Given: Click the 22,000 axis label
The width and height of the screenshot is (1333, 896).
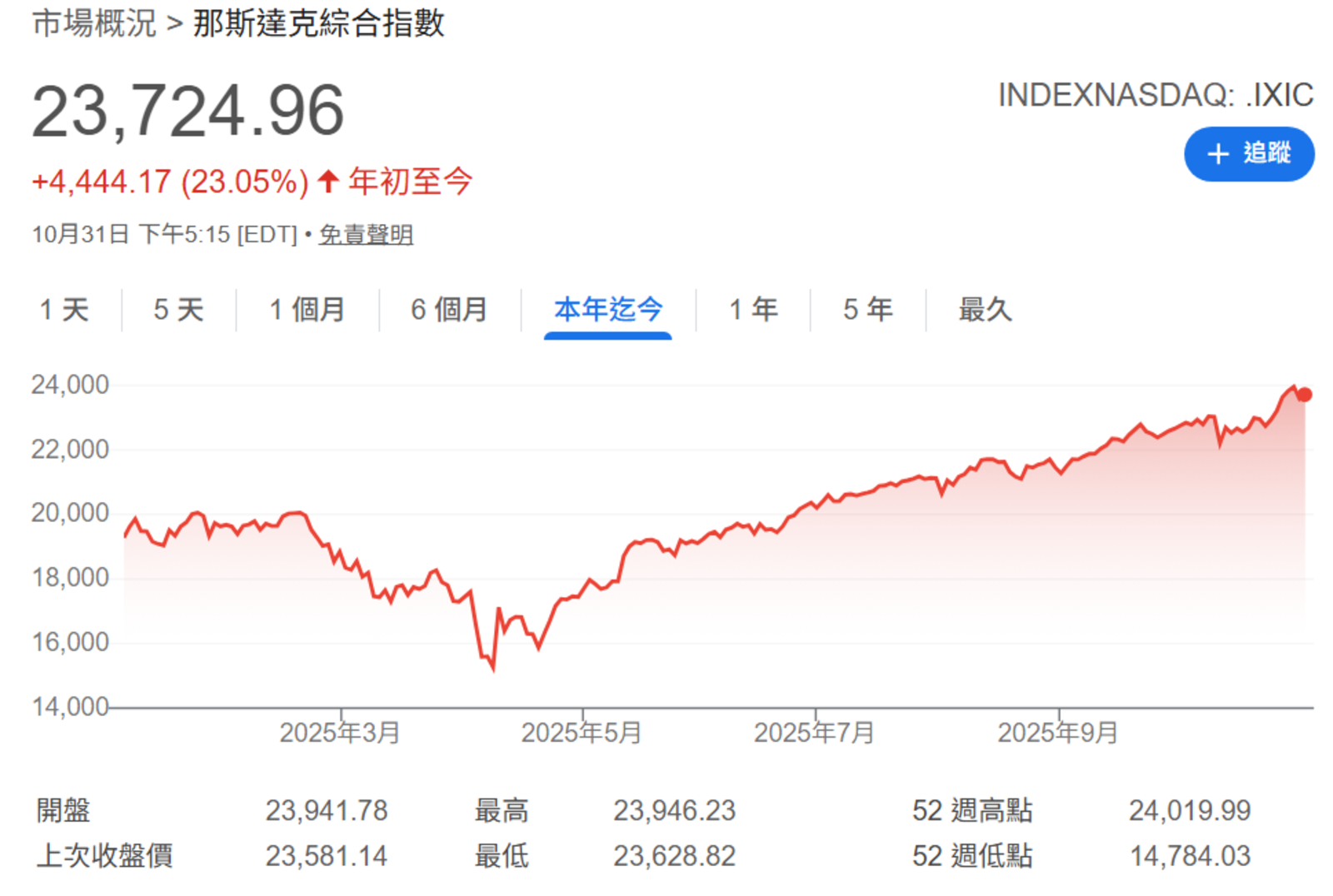Looking at the screenshot, I should click(70, 450).
